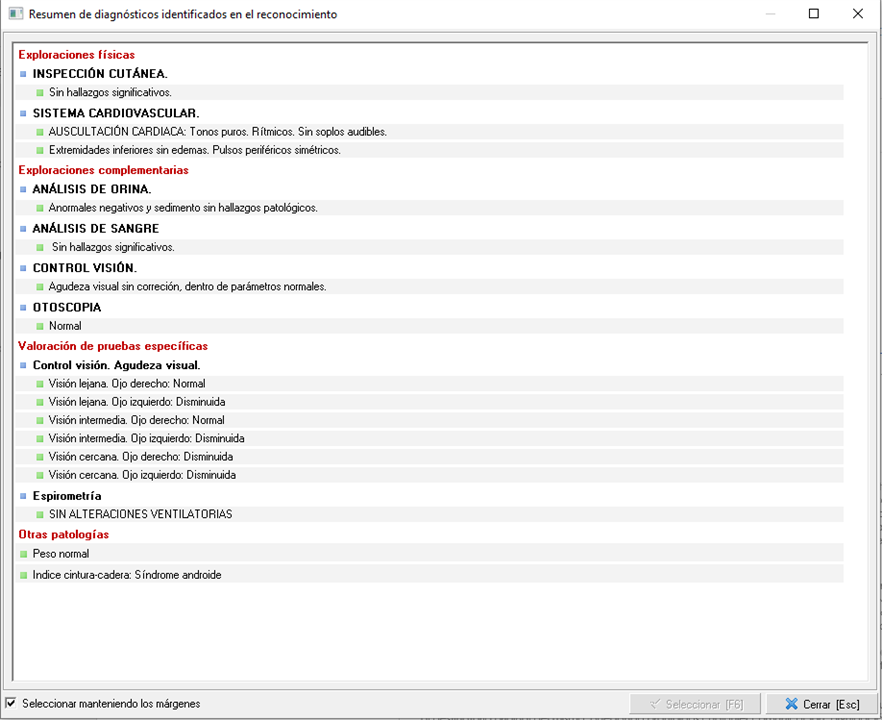The width and height of the screenshot is (882, 720).
Task: Click blue bullet beside INSPECCIÓN CUTÁNEA
Action: (x=23, y=74)
